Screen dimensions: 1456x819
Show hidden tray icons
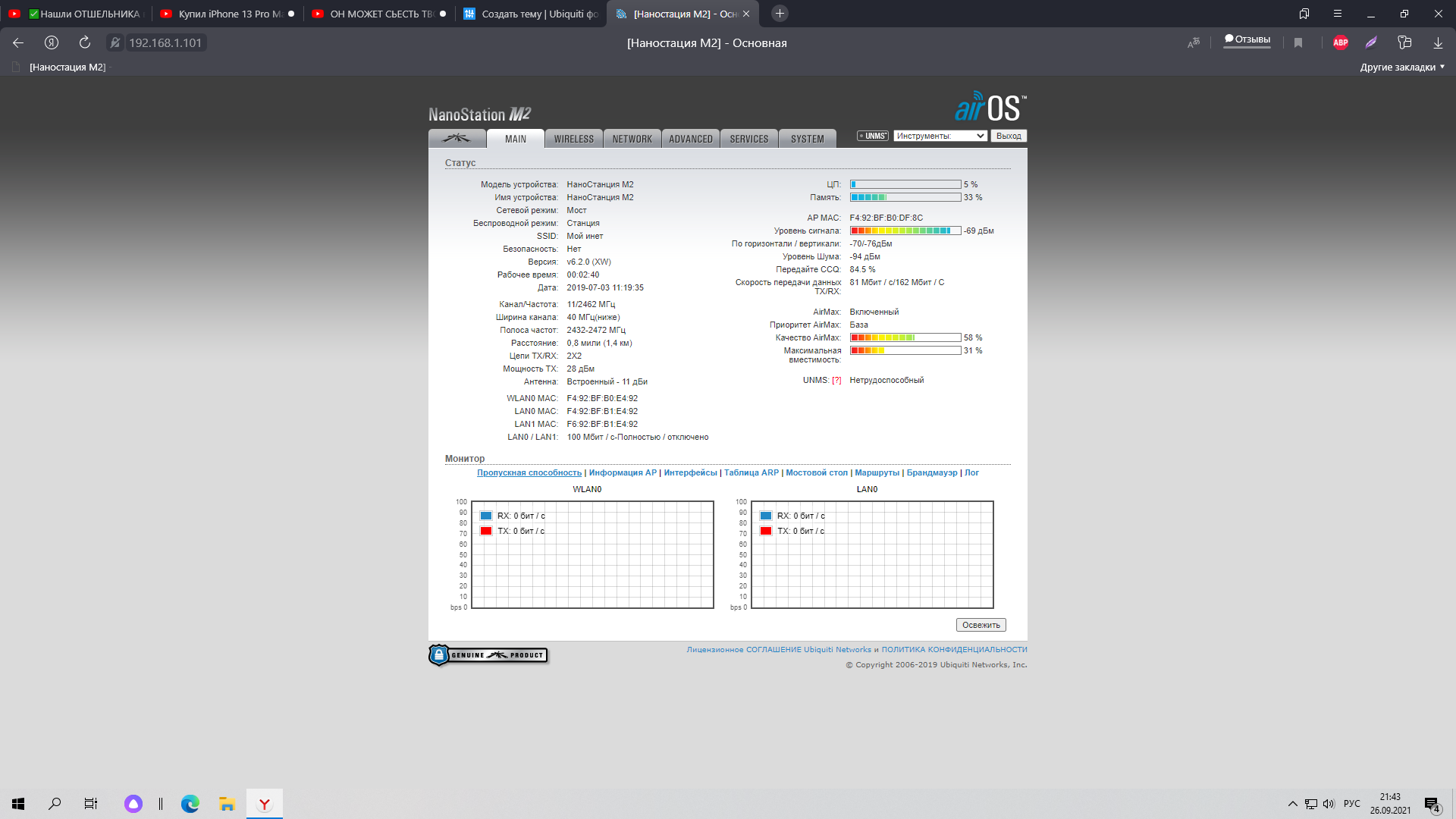tap(1292, 804)
